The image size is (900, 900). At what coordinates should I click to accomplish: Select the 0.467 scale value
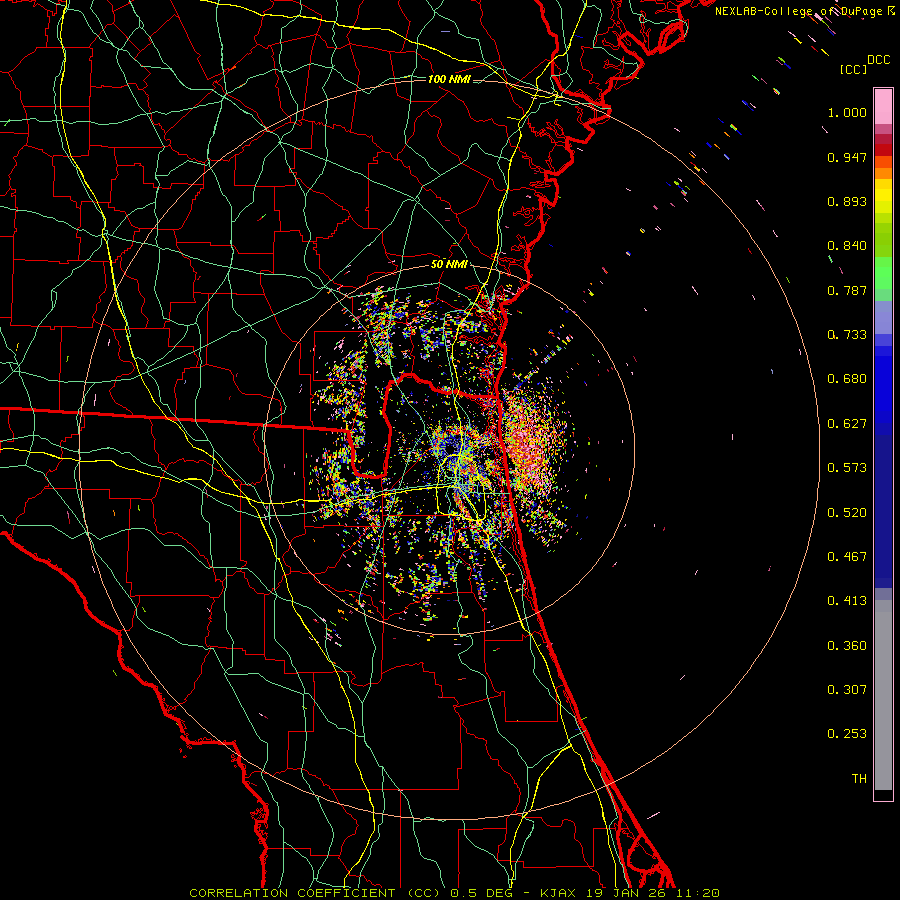tap(847, 557)
